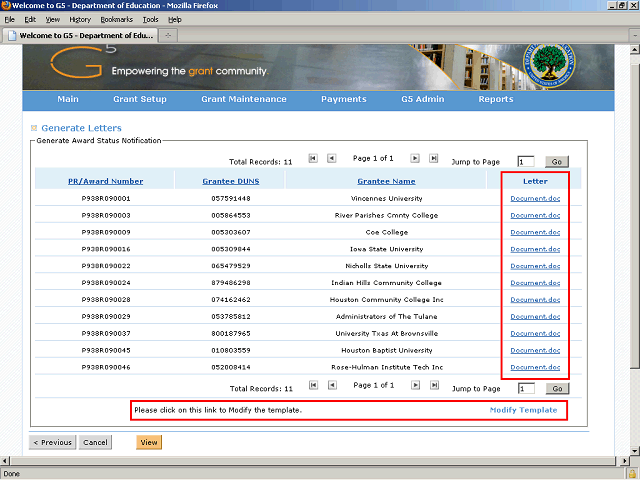Screen dimensions: 640x480
Task: Click first page icon below the table
Action: coord(313,386)
